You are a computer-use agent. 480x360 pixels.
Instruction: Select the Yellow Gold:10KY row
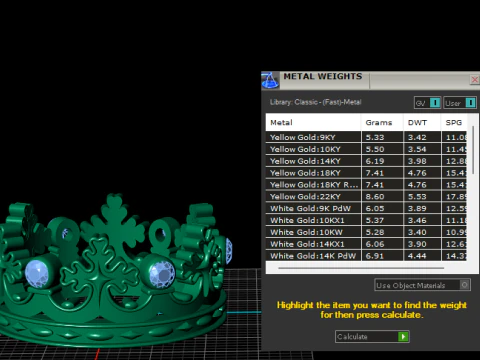(x=366, y=149)
